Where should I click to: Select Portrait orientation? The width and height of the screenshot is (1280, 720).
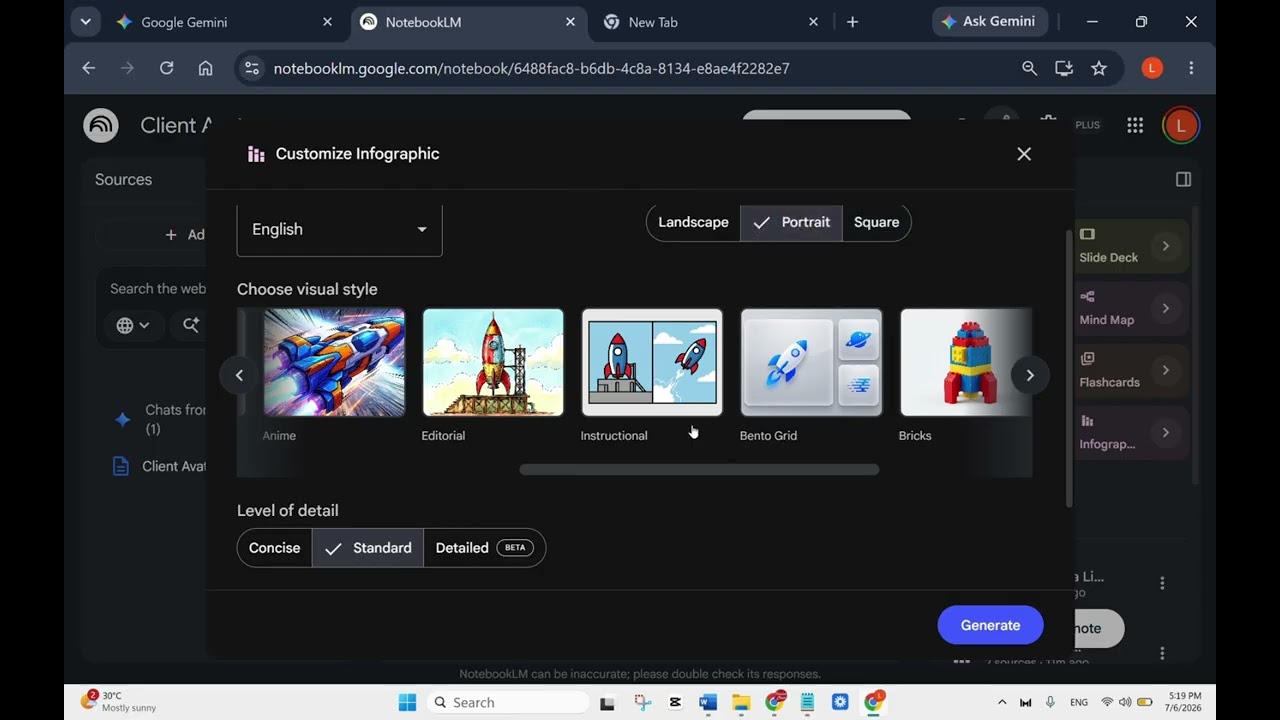click(791, 222)
